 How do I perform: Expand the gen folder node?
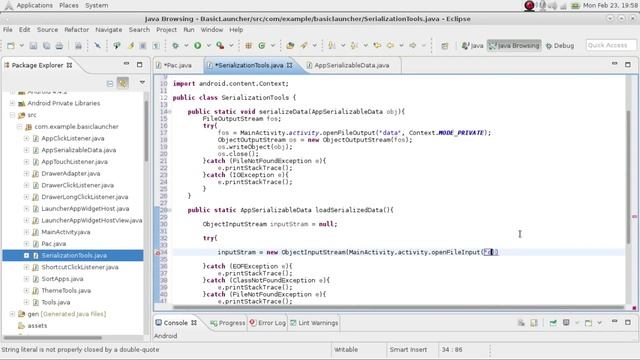12,314
